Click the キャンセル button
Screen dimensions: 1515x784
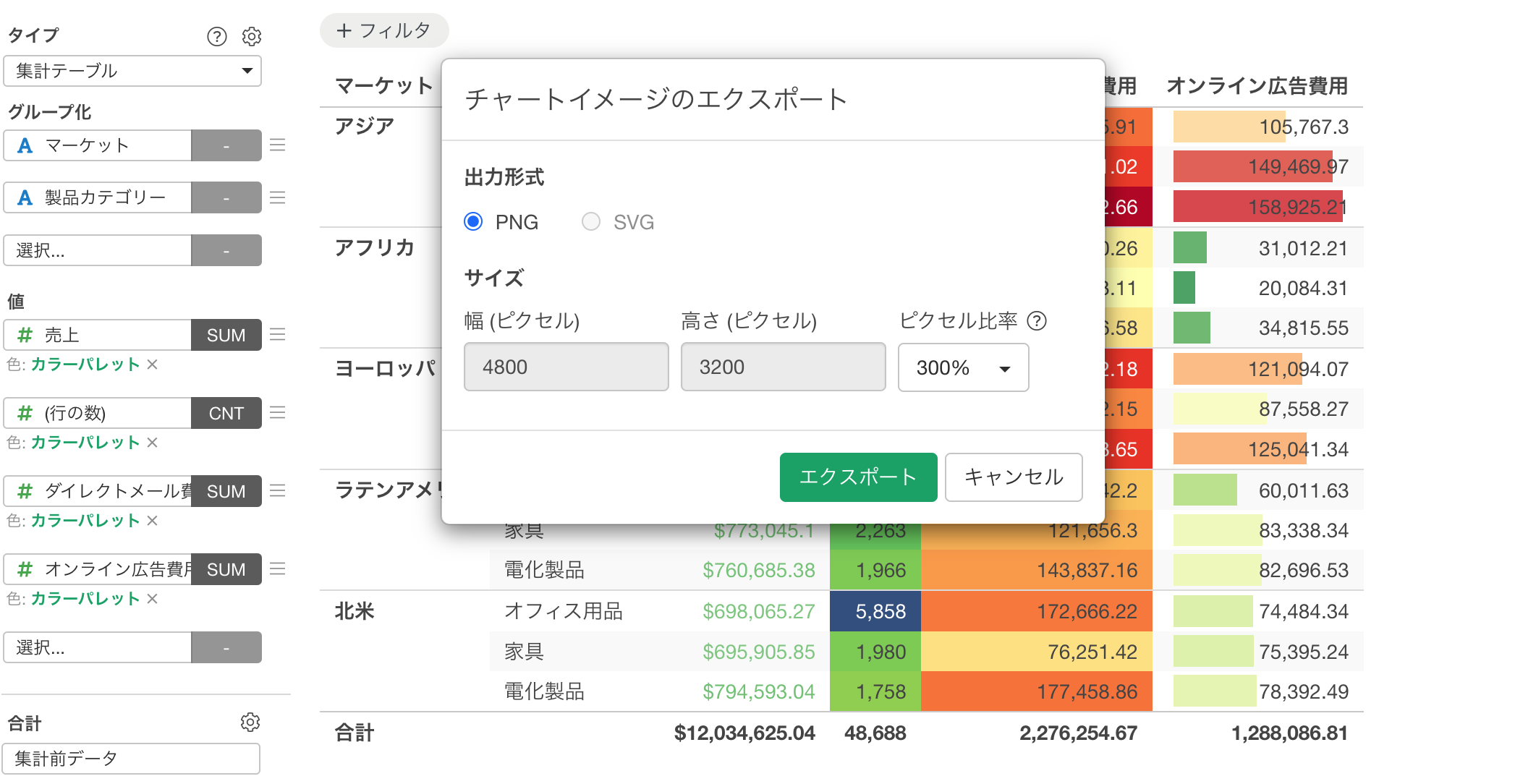[x=1013, y=477]
